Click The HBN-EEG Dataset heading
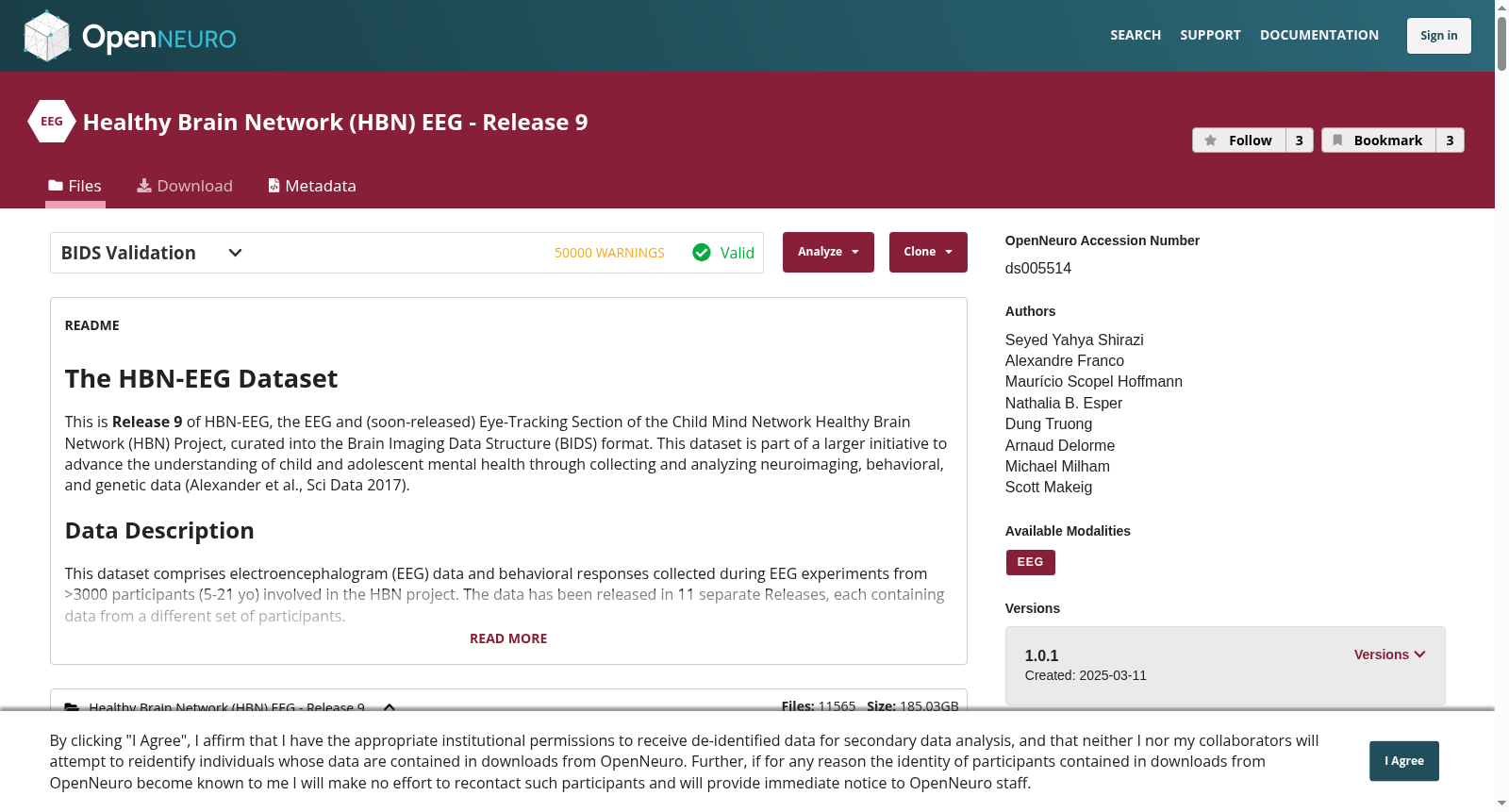This screenshot has width=1509, height=812. (x=201, y=378)
